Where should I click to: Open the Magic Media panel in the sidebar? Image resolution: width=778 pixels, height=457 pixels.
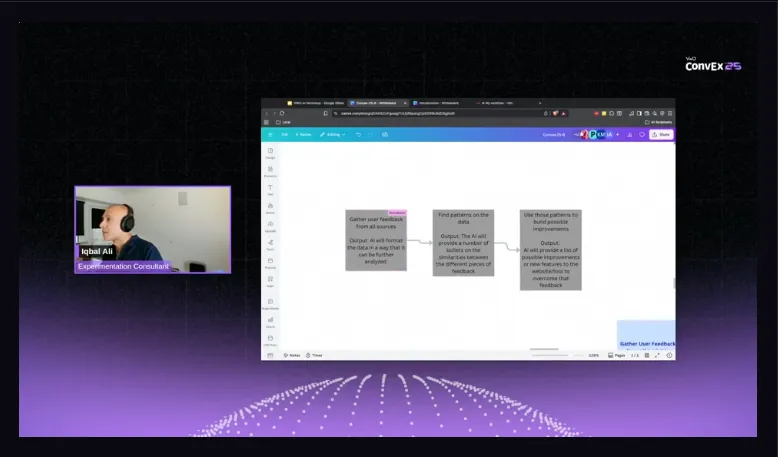(270, 304)
